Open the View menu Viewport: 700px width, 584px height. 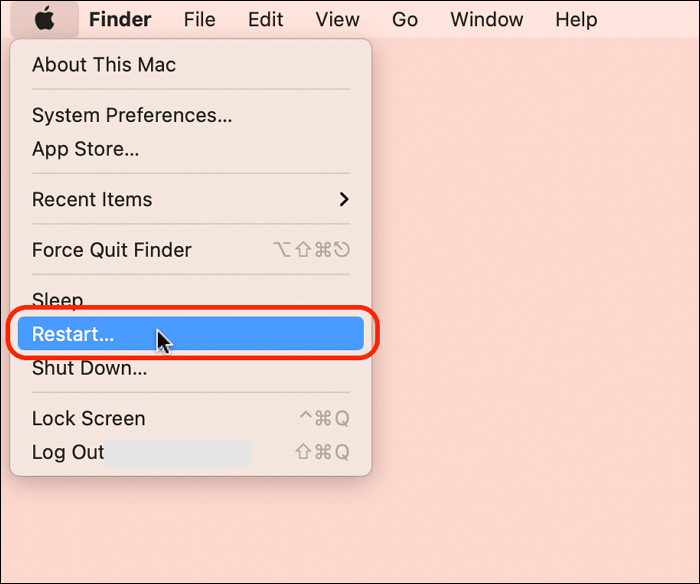click(x=337, y=19)
